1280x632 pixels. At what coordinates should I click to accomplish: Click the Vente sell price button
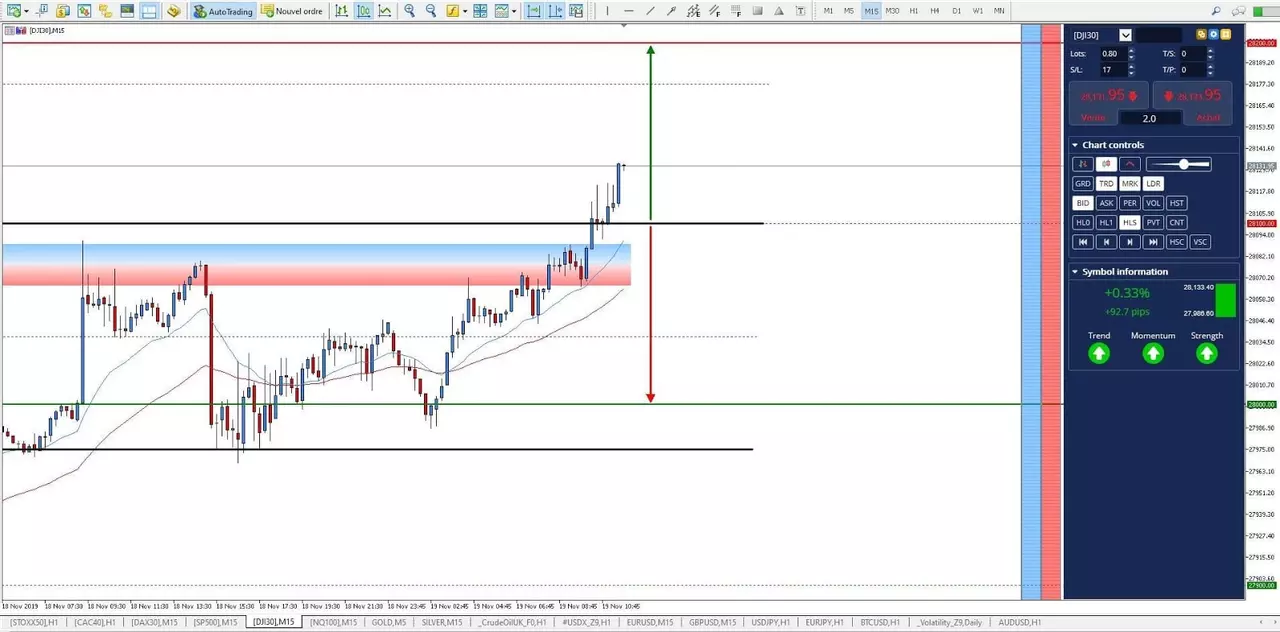1109,103
